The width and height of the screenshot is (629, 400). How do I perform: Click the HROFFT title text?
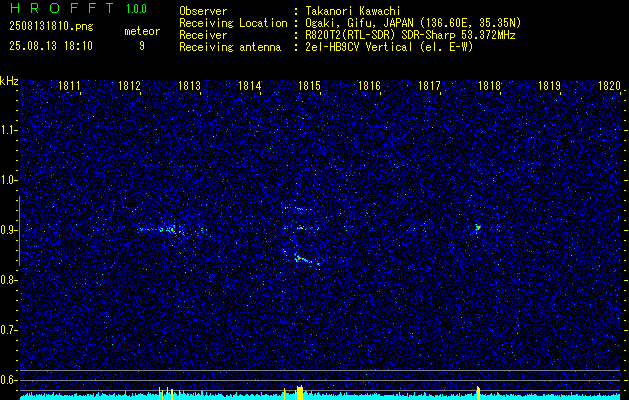point(62,8)
